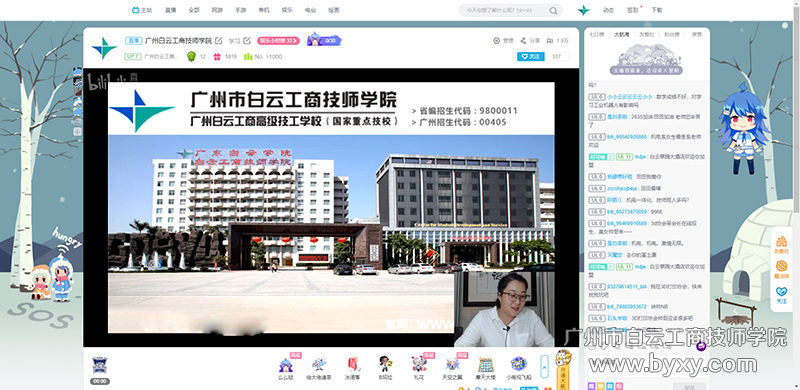Viewport: 800px width, 390px height.
Task: Switch to the 大航海 tab
Action: click(x=621, y=35)
